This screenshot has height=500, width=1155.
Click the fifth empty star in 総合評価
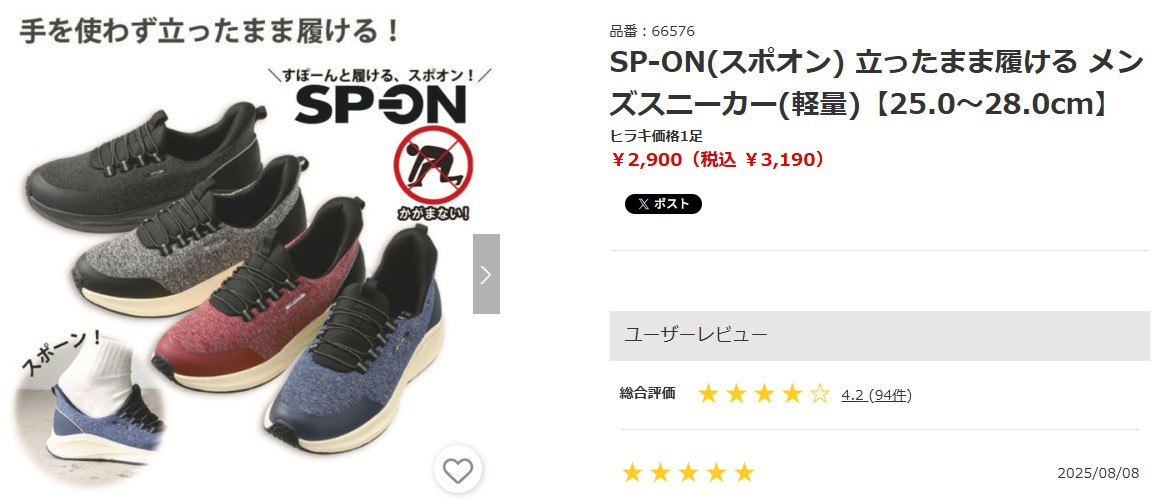[x=820, y=394]
